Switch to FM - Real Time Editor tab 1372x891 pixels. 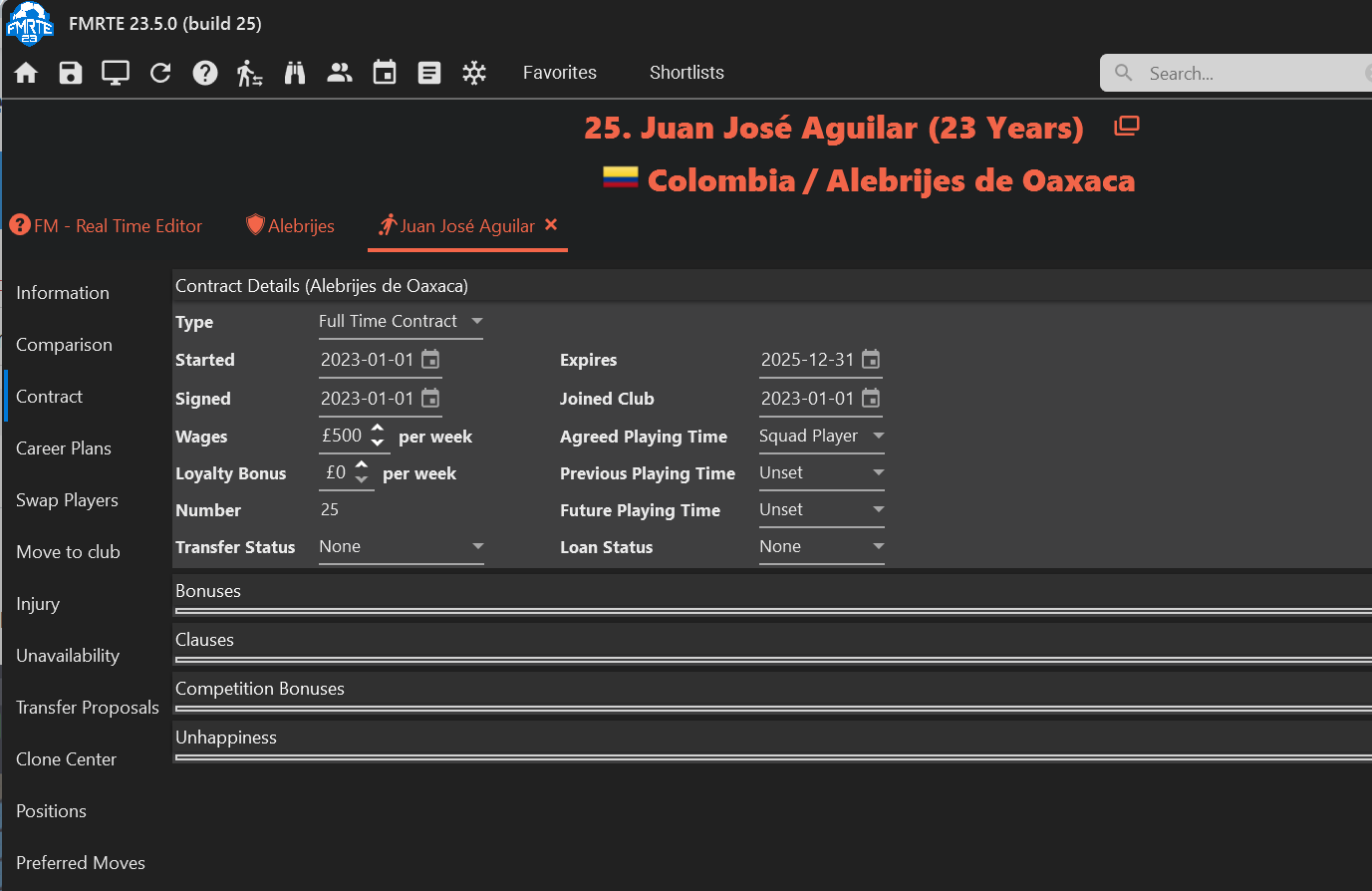click(106, 226)
